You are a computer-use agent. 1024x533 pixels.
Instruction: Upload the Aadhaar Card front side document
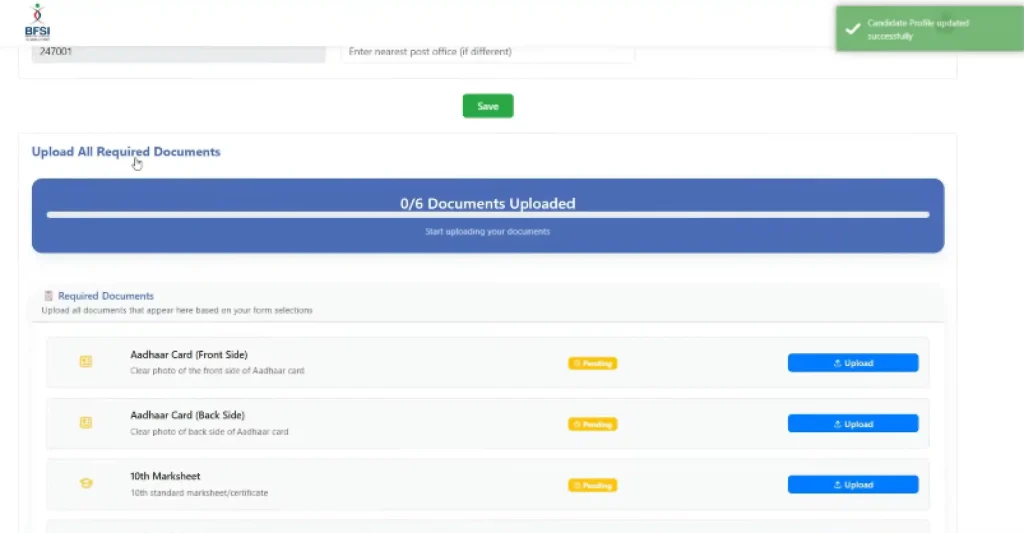tap(852, 363)
